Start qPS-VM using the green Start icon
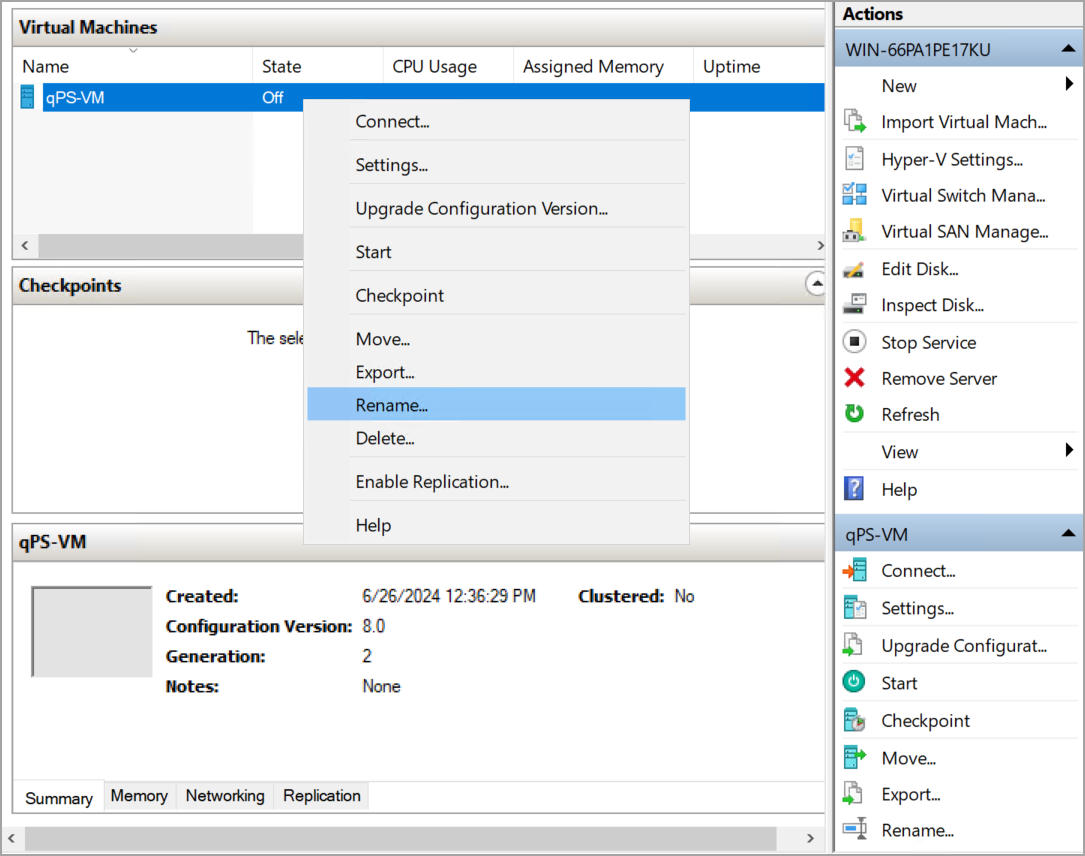 [854, 682]
